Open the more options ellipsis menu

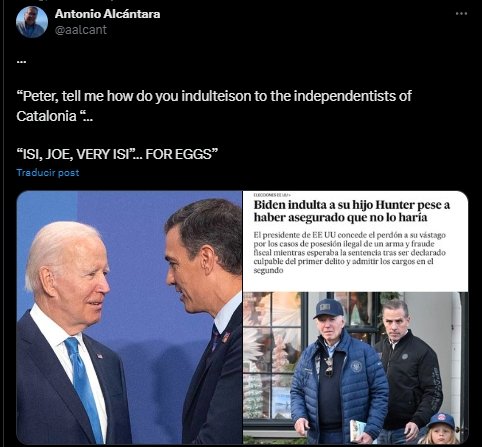(461, 14)
